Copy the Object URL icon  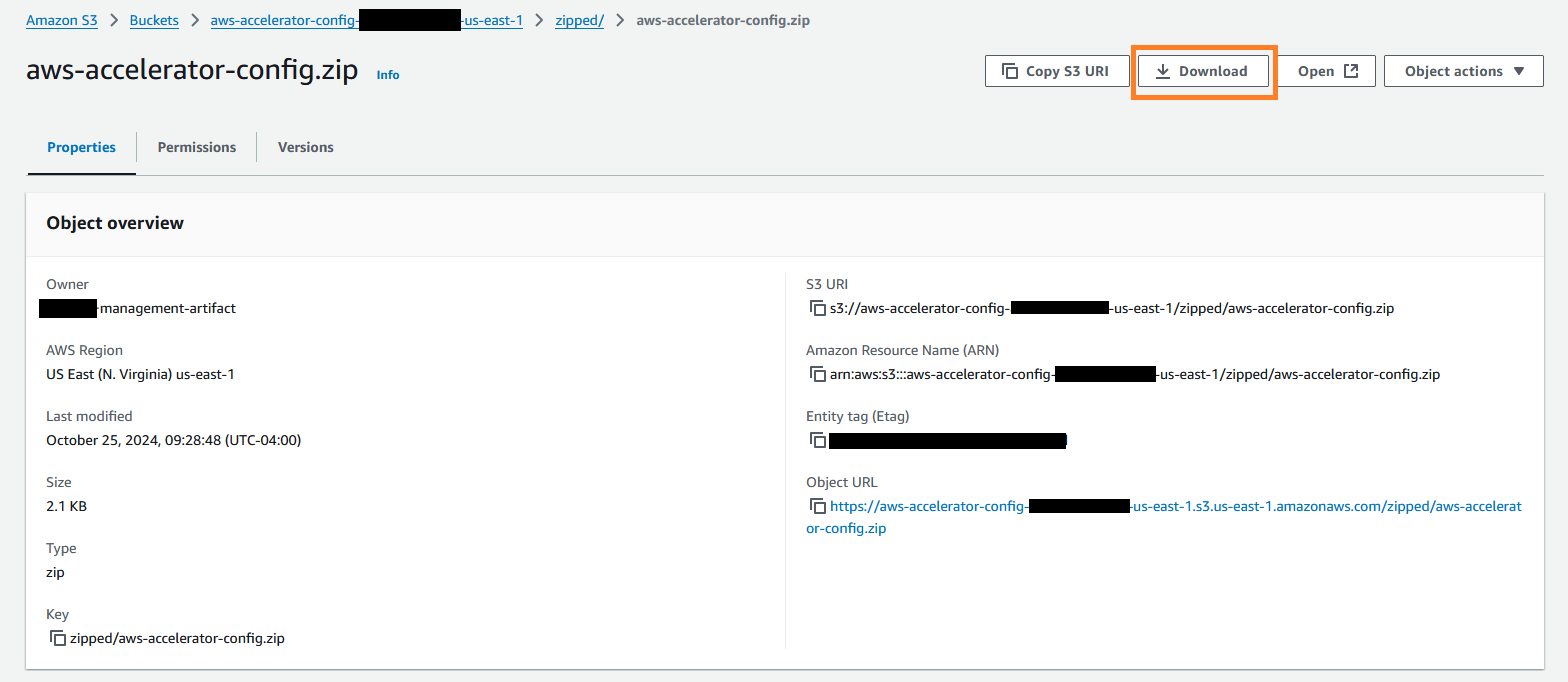[x=818, y=506]
